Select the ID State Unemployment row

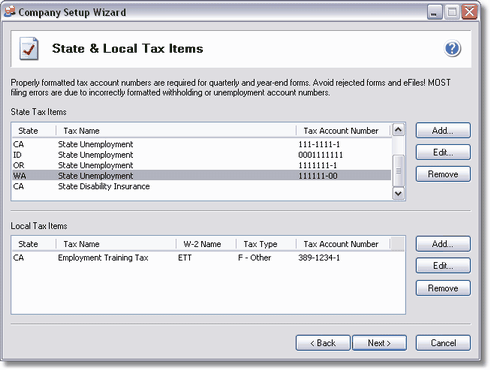click(x=202, y=155)
